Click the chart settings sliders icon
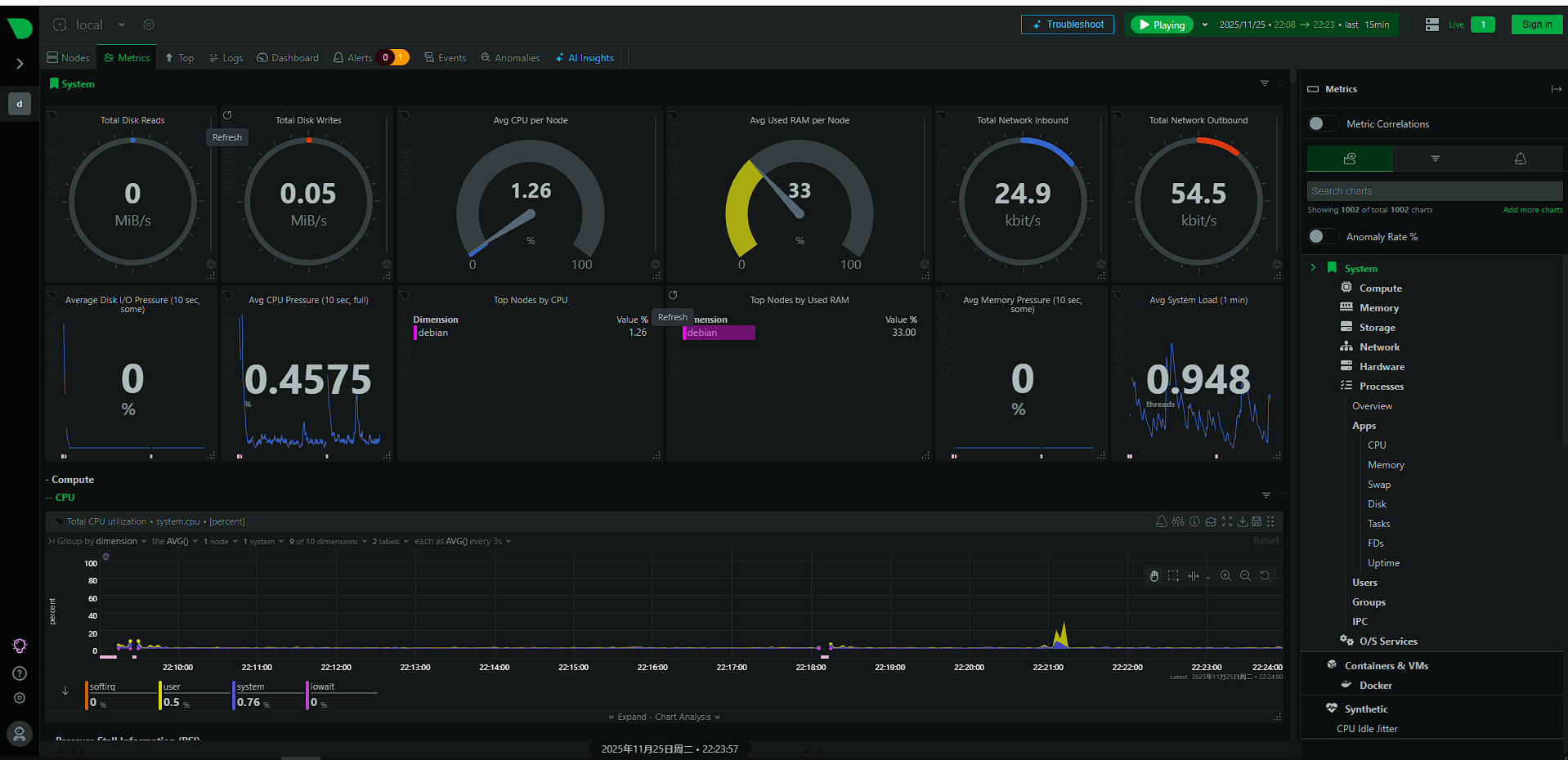Screen dimensions: 1568x760 [1177, 521]
